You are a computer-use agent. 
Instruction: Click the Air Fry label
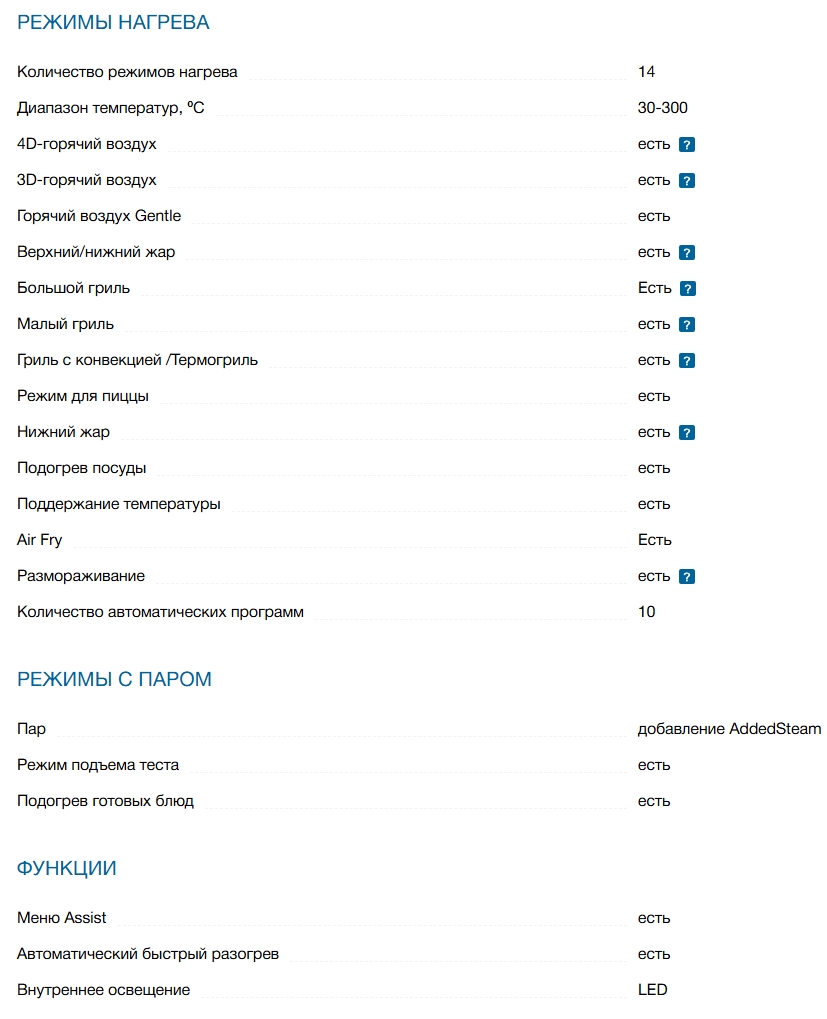39,540
